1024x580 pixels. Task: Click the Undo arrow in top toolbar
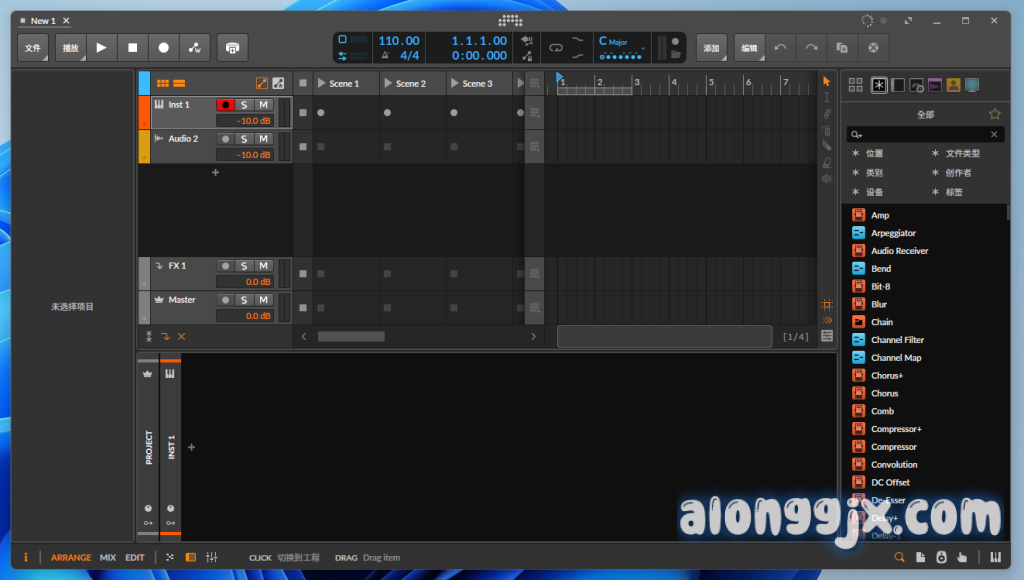click(780, 47)
